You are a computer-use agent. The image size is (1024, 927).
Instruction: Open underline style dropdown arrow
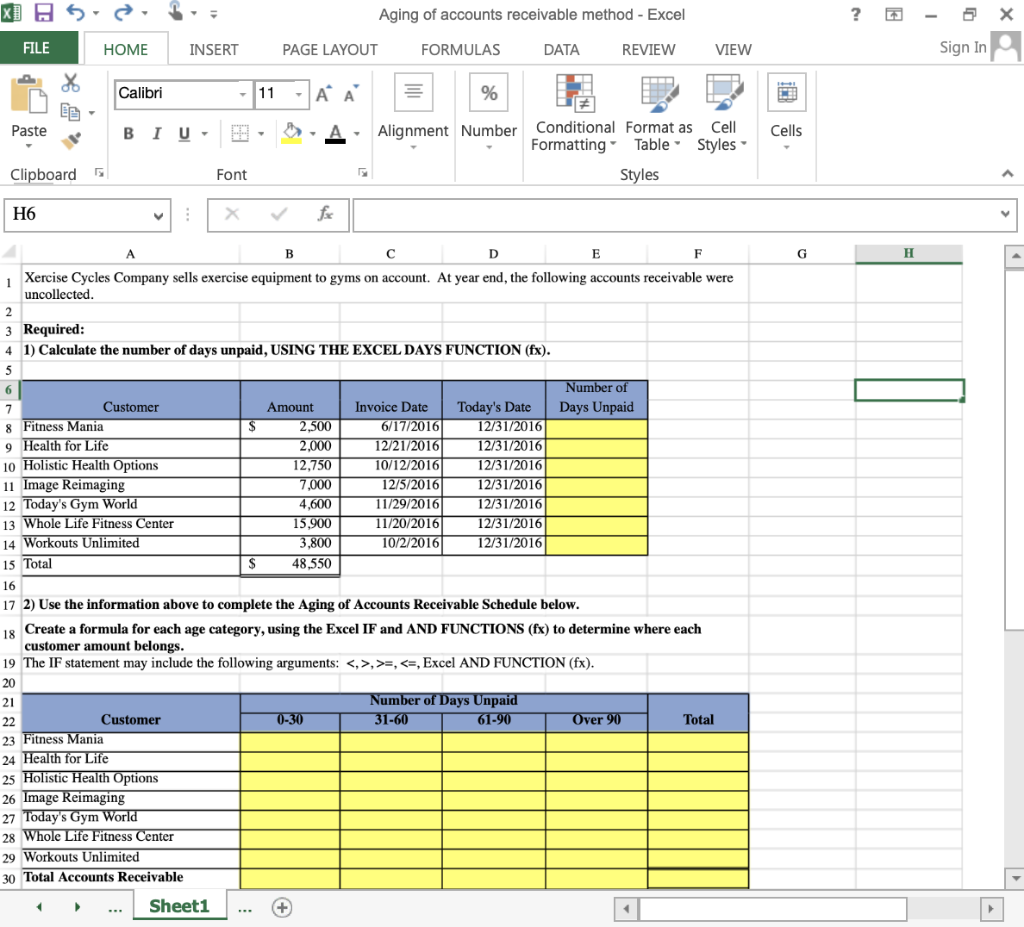pyautogui.click(x=204, y=134)
